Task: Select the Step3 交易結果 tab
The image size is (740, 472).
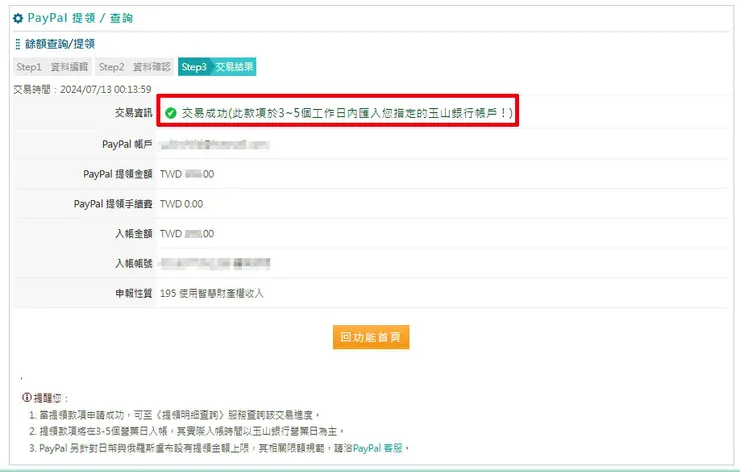Action: (217, 67)
